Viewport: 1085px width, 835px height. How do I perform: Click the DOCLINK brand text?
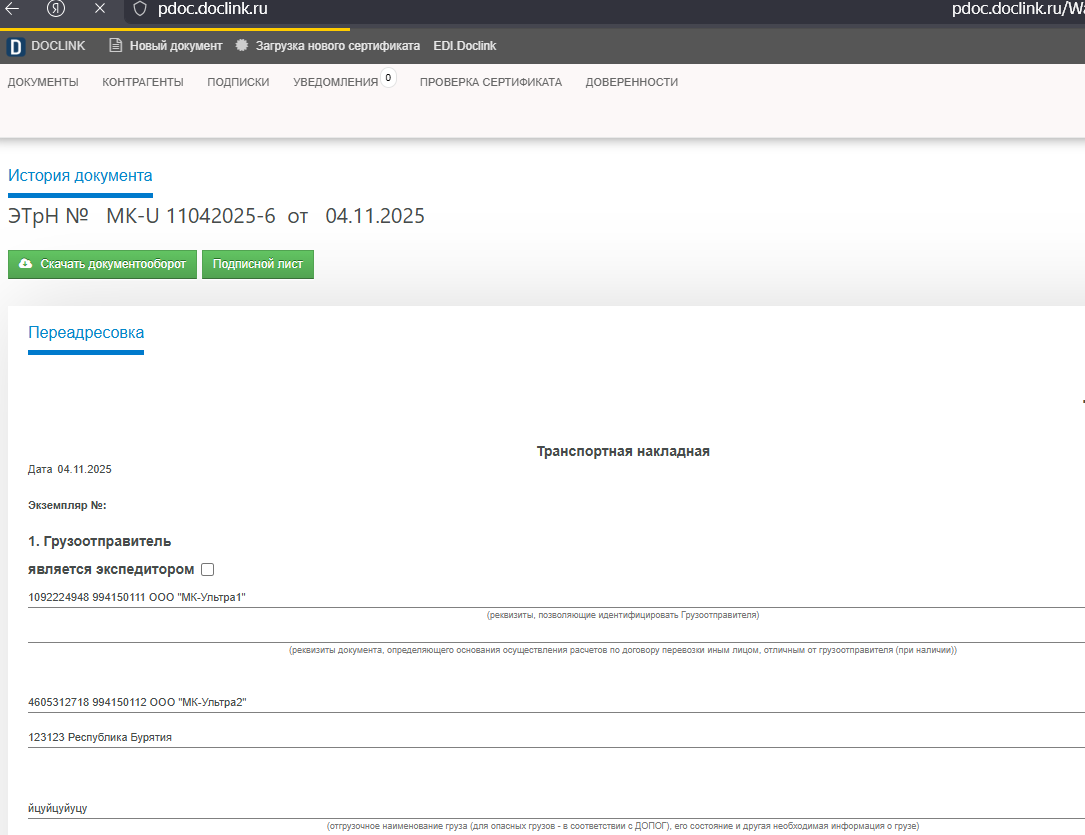(x=58, y=46)
